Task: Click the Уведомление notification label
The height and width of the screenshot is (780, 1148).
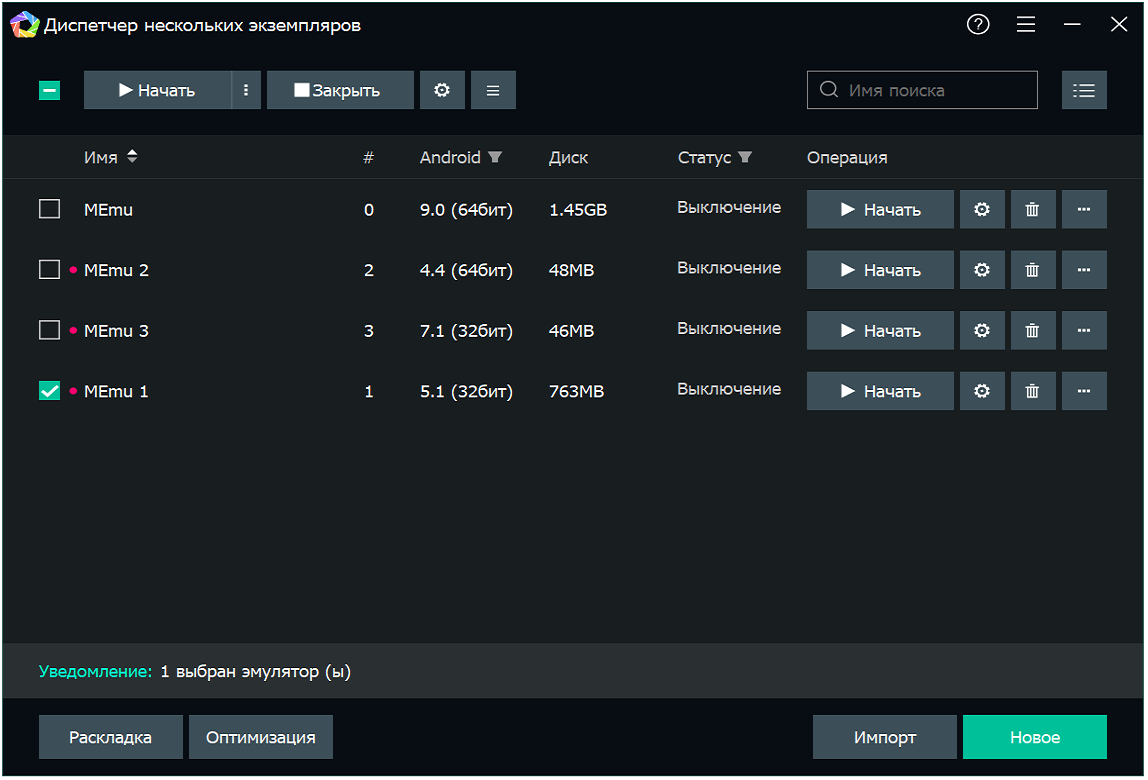Action: click(x=95, y=672)
